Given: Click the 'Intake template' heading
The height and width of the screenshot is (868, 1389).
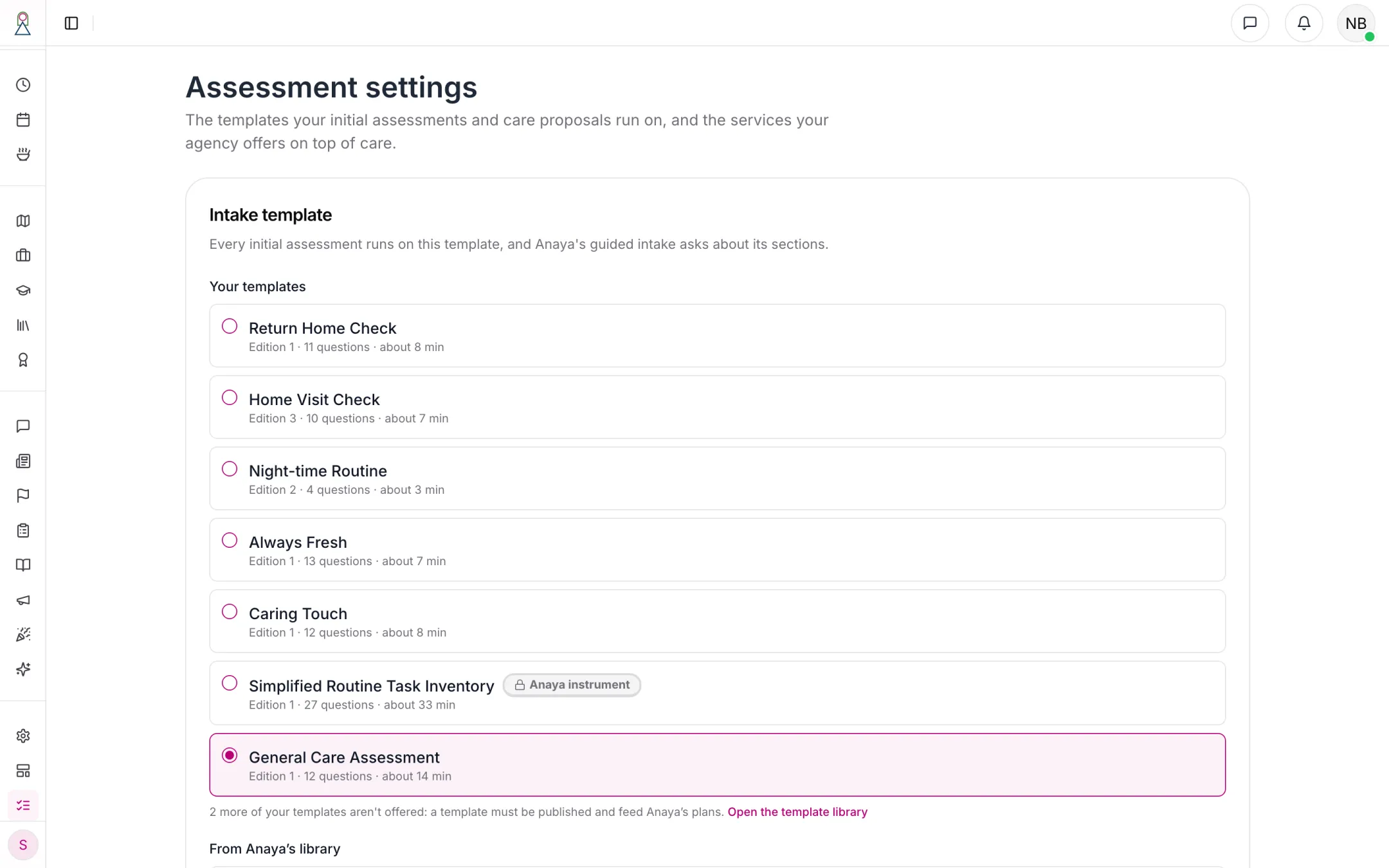Looking at the screenshot, I should pos(270,215).
